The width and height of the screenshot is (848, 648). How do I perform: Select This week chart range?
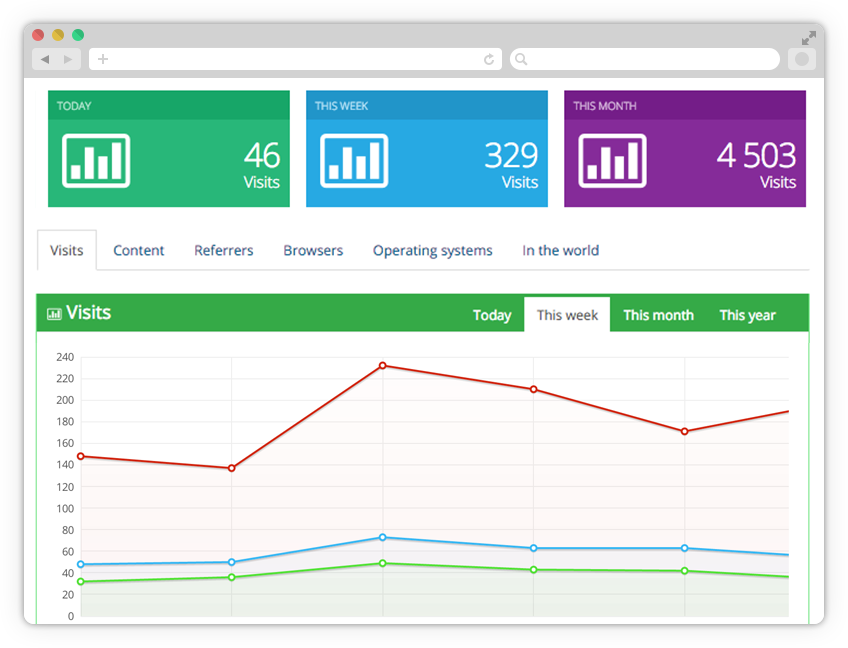[x=567, y=314]
